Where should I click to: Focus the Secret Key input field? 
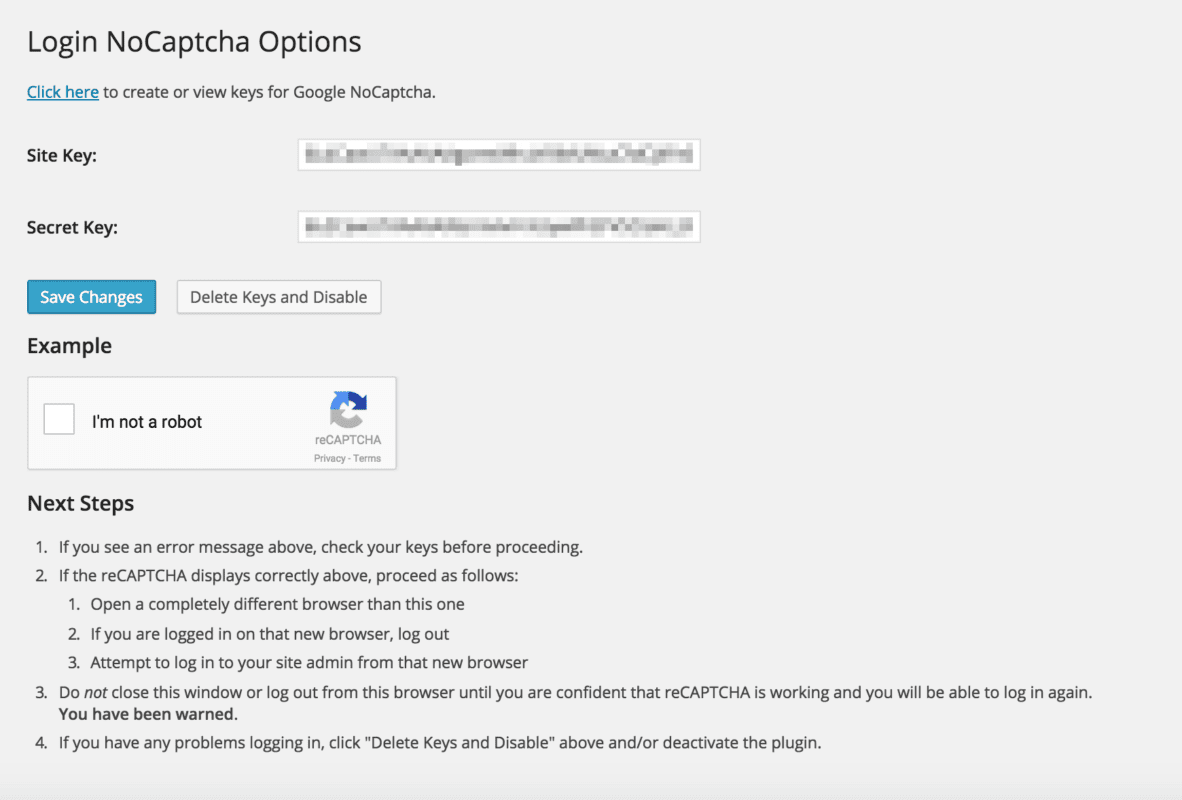pyautogui.click(x=499, y=227)
